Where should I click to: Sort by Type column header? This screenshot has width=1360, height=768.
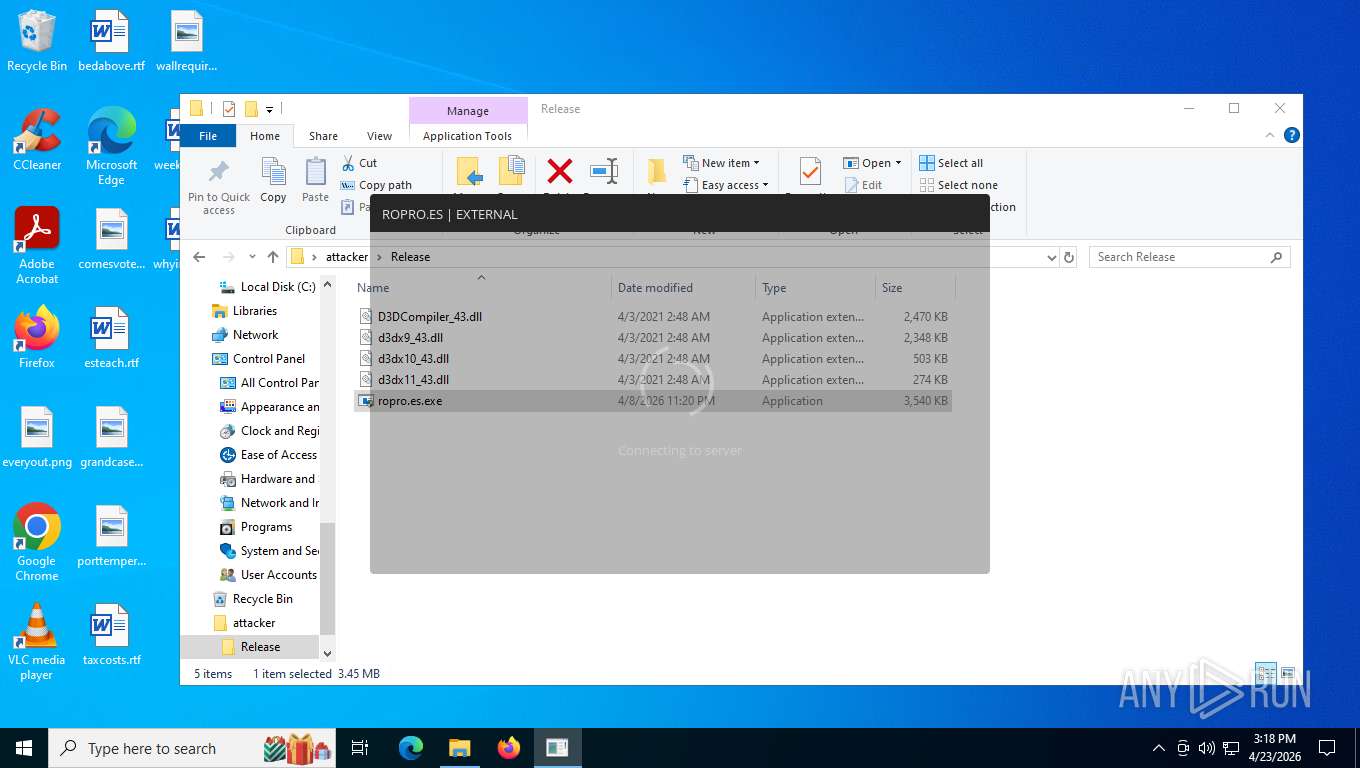point(816,288)
